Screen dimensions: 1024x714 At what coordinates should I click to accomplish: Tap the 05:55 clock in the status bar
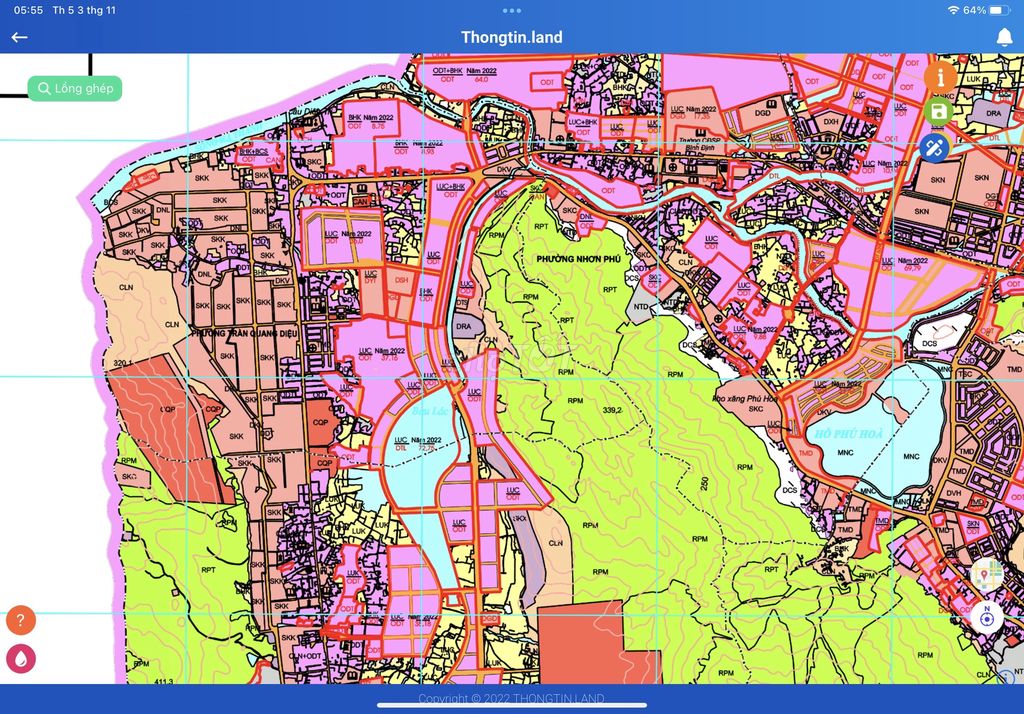coord(28,10)
